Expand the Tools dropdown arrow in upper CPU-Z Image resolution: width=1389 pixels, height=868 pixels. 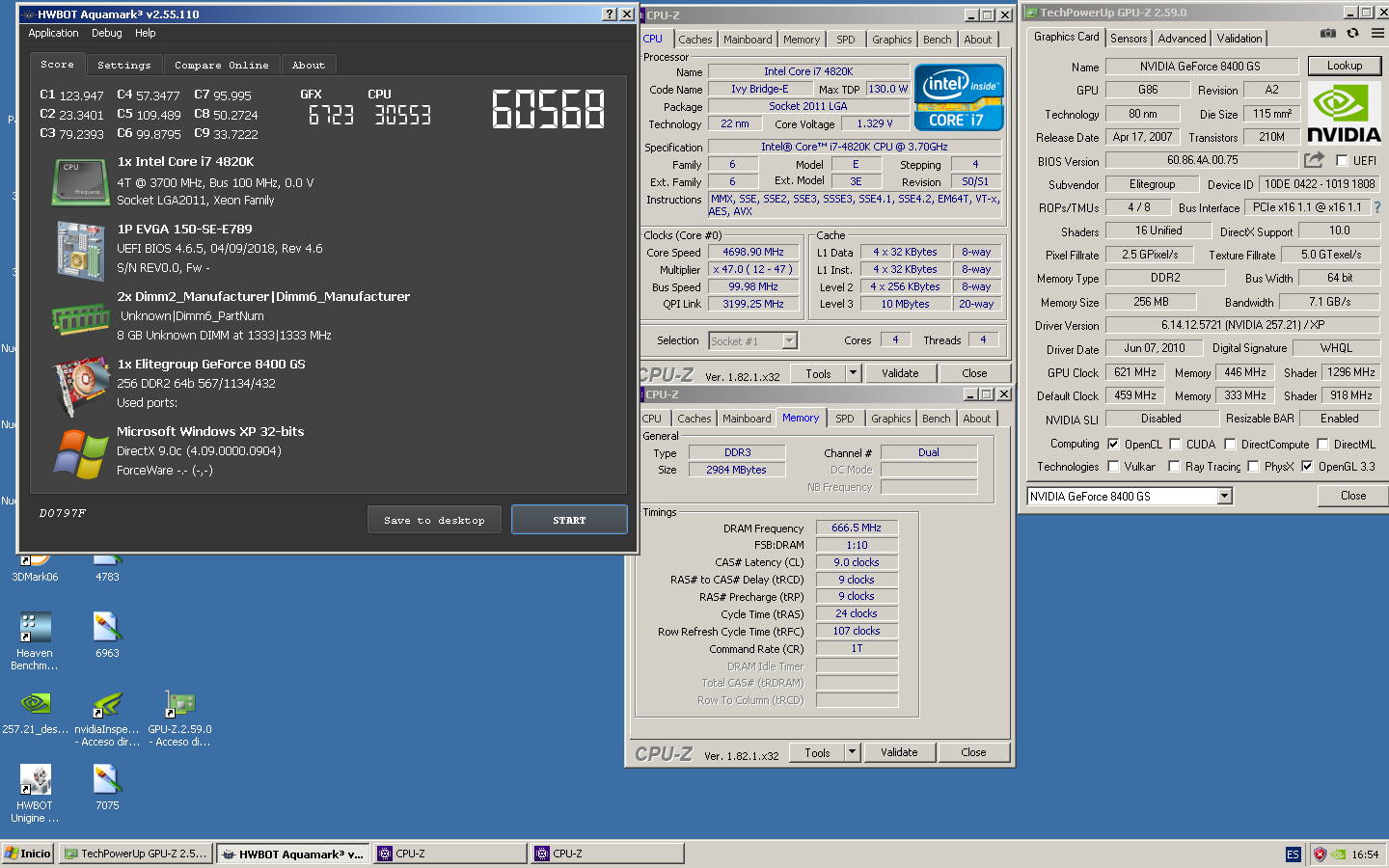pos(852,373)
